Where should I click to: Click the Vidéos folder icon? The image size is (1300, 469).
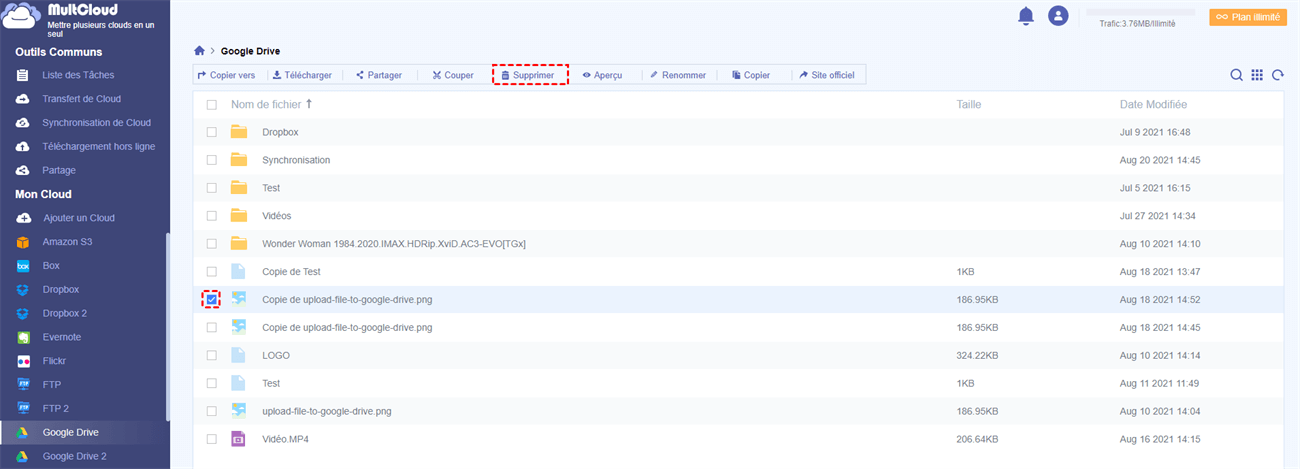238,216
